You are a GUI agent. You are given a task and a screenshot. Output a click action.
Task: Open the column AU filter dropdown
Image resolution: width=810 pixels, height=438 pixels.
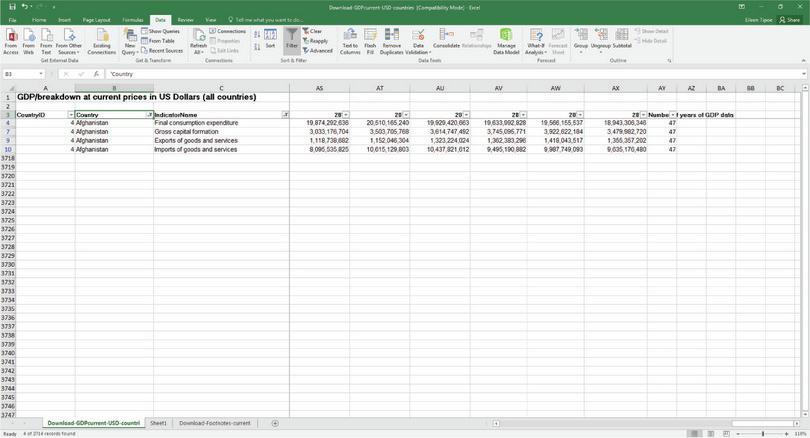(466, 115)
